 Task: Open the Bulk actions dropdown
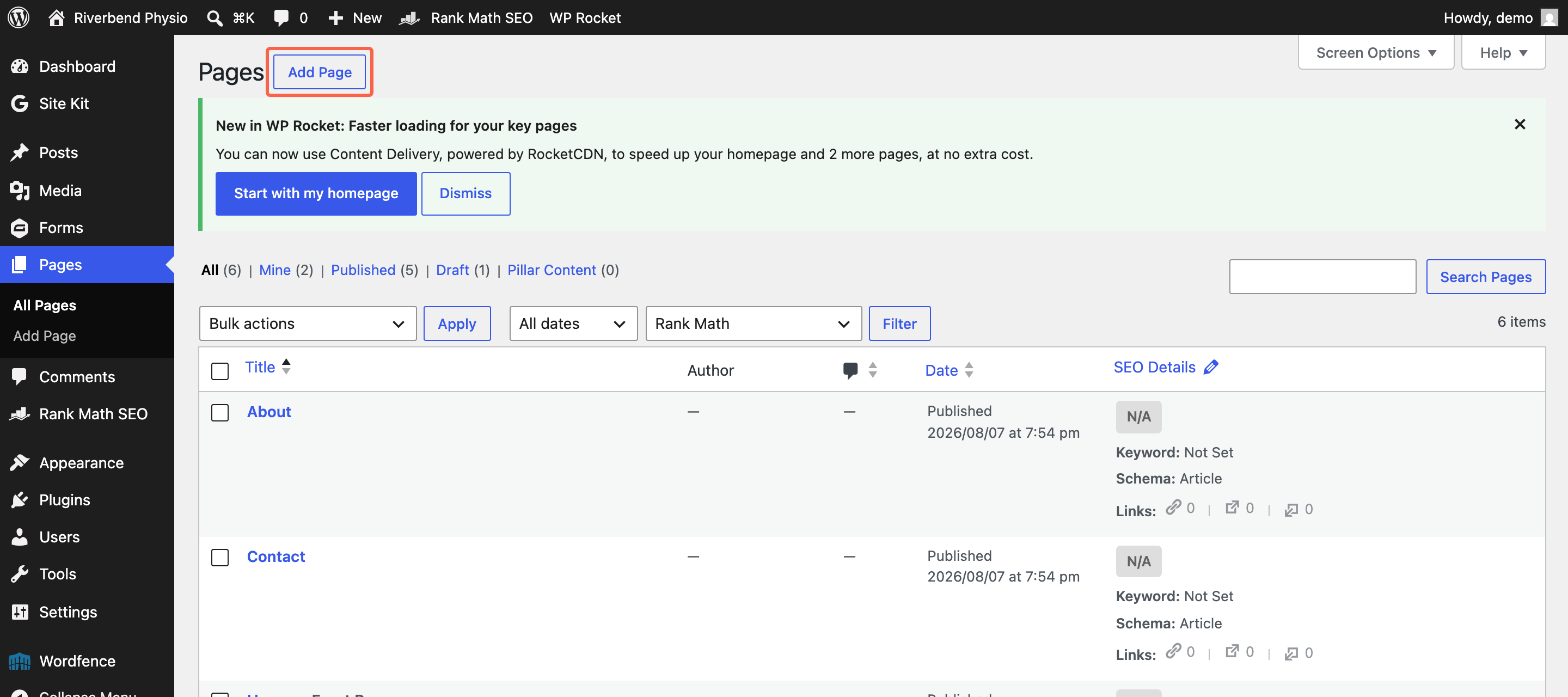tap(308, 323)
